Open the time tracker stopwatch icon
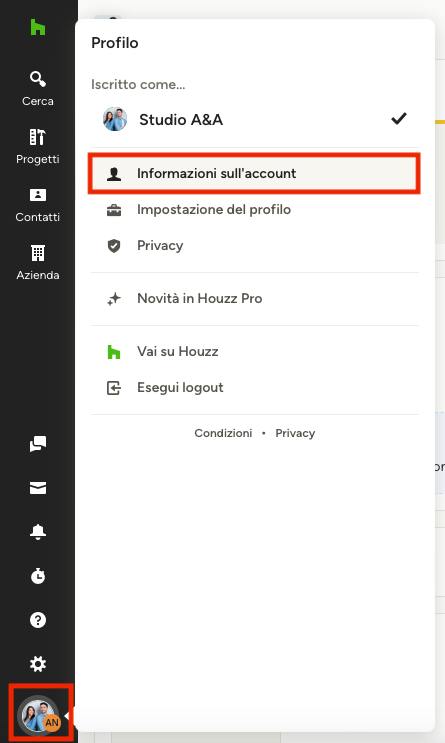The width and height of the screenshot is (445, 743). 38,576
